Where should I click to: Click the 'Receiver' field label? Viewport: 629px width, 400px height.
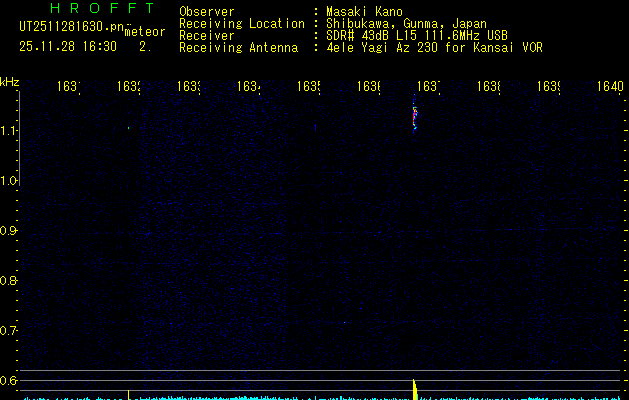[x=207, y=36]
